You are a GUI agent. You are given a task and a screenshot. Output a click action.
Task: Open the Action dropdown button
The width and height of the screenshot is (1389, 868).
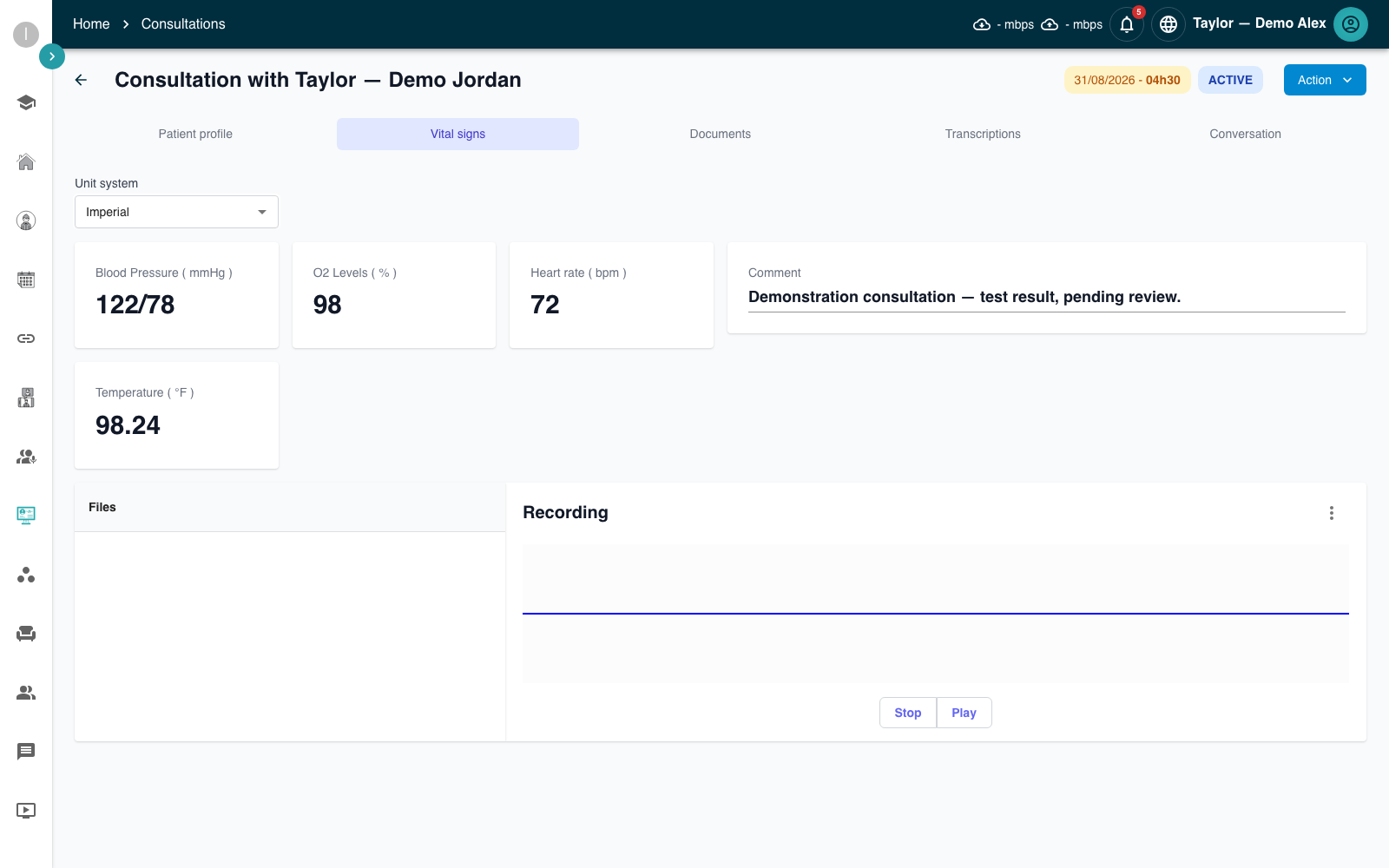1325,80
